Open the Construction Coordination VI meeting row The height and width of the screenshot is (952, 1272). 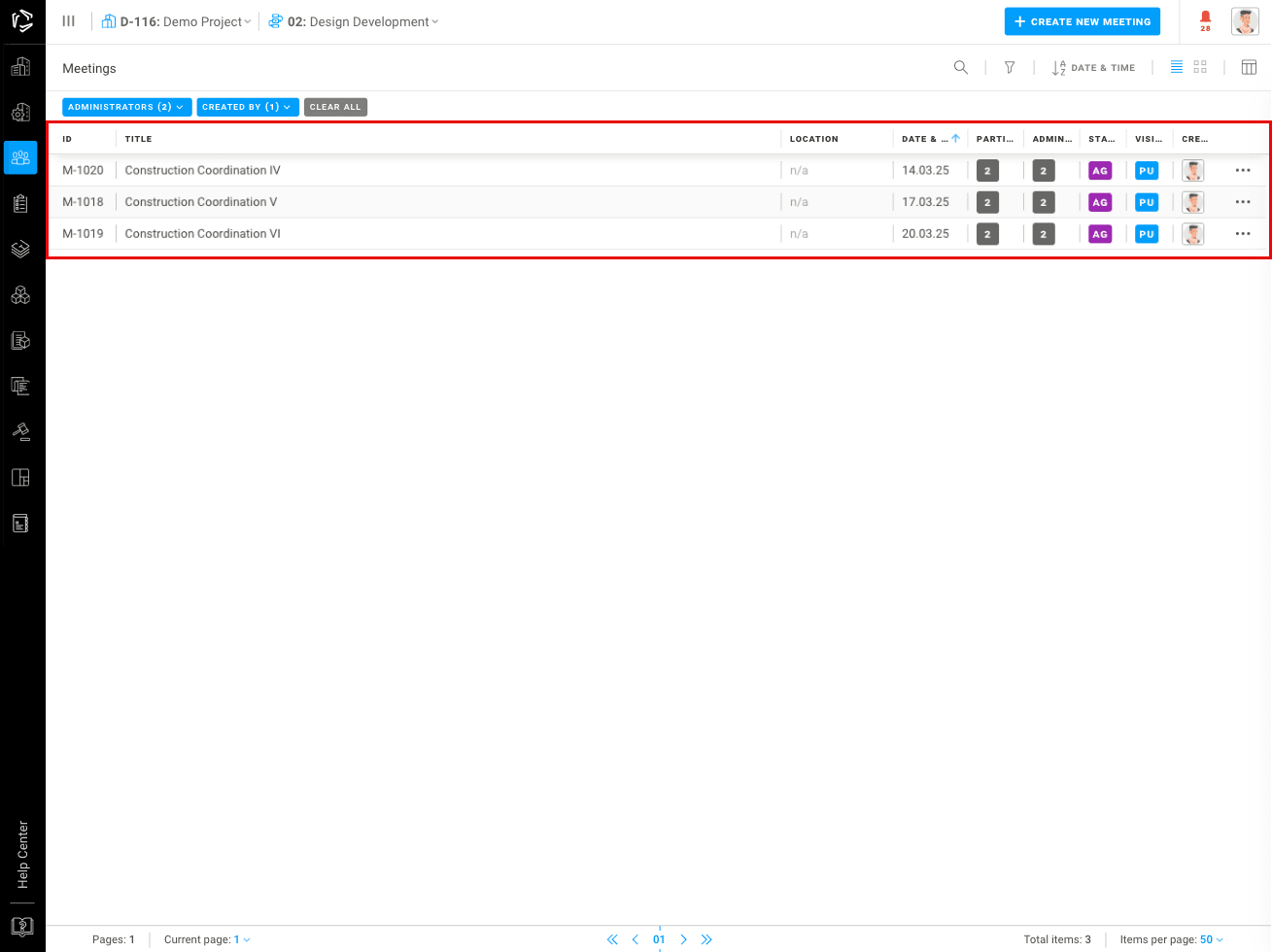(x=202, y=234)
